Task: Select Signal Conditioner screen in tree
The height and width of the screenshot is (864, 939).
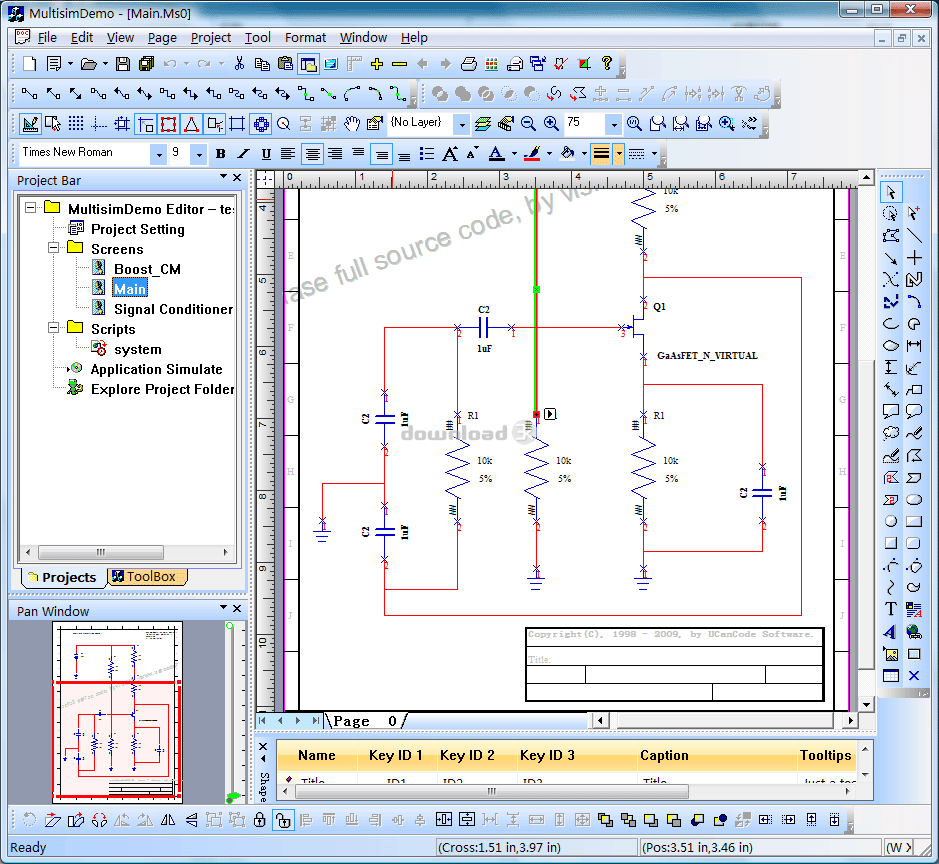Action: tap(174, 309)
